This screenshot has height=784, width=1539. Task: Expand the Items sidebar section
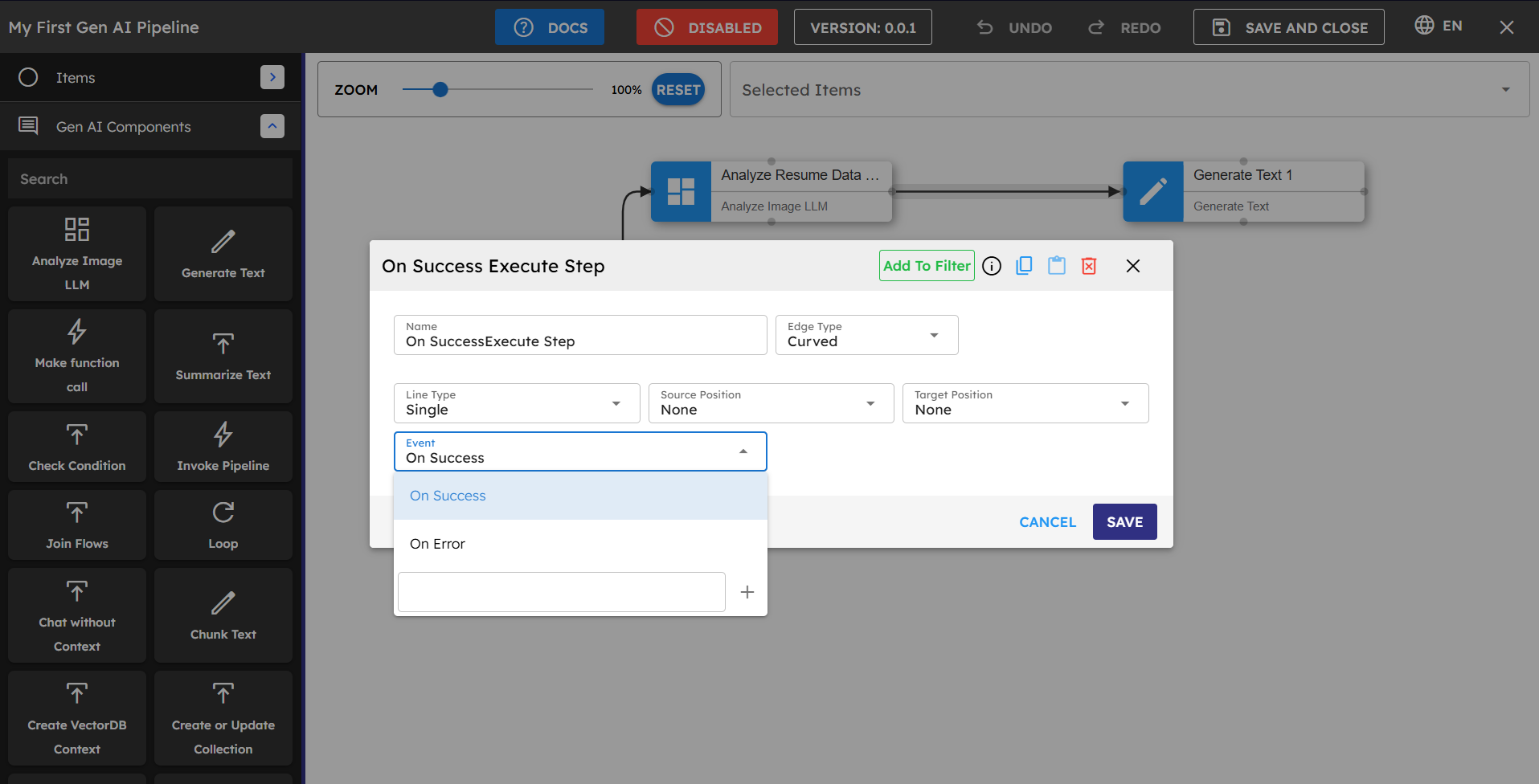(x=272, y=77)
